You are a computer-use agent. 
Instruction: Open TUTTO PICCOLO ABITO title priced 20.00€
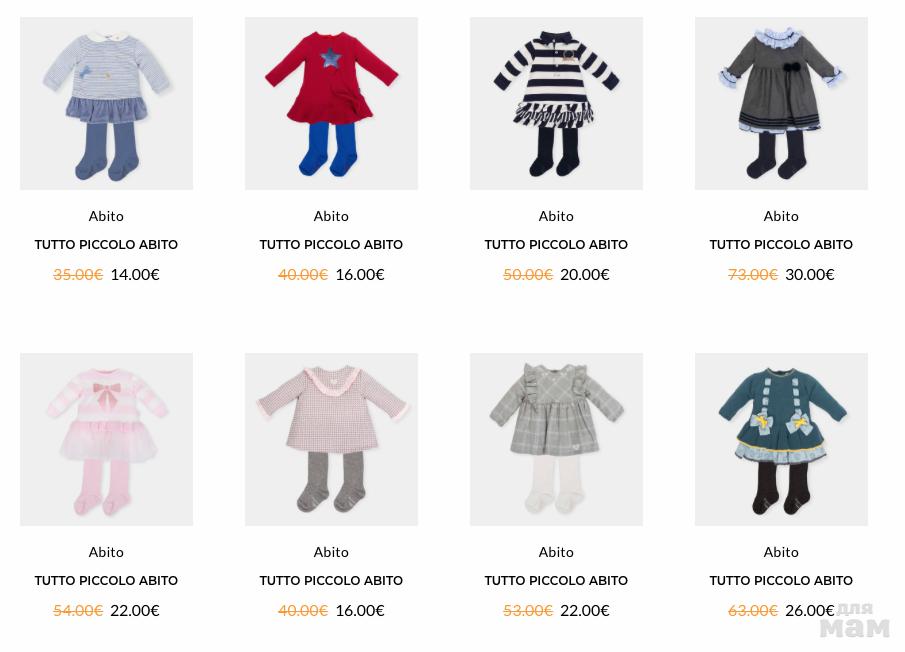(556, 245)
